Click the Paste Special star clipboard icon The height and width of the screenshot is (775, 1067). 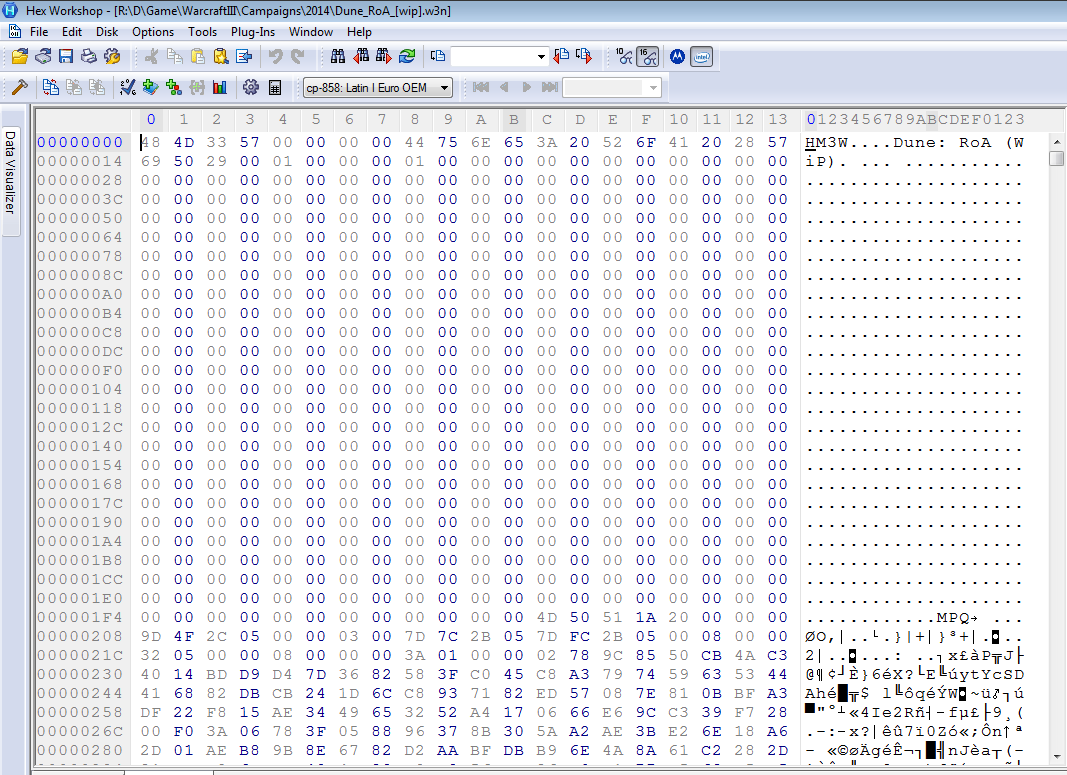pyautogui.click(x=220, y=56)
